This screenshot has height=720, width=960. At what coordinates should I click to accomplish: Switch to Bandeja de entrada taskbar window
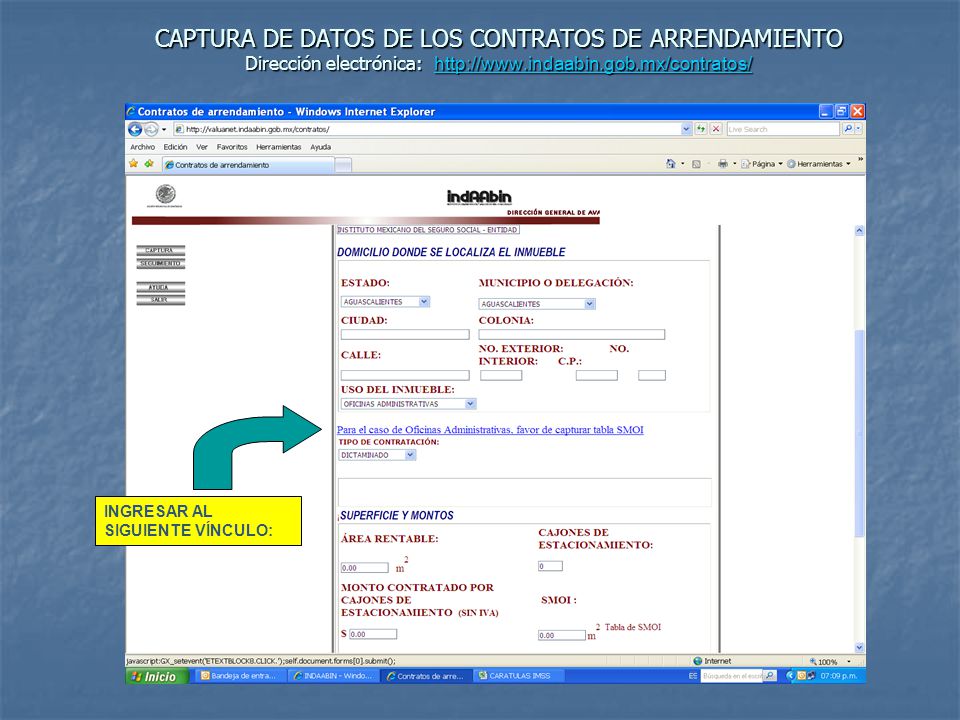239,677
